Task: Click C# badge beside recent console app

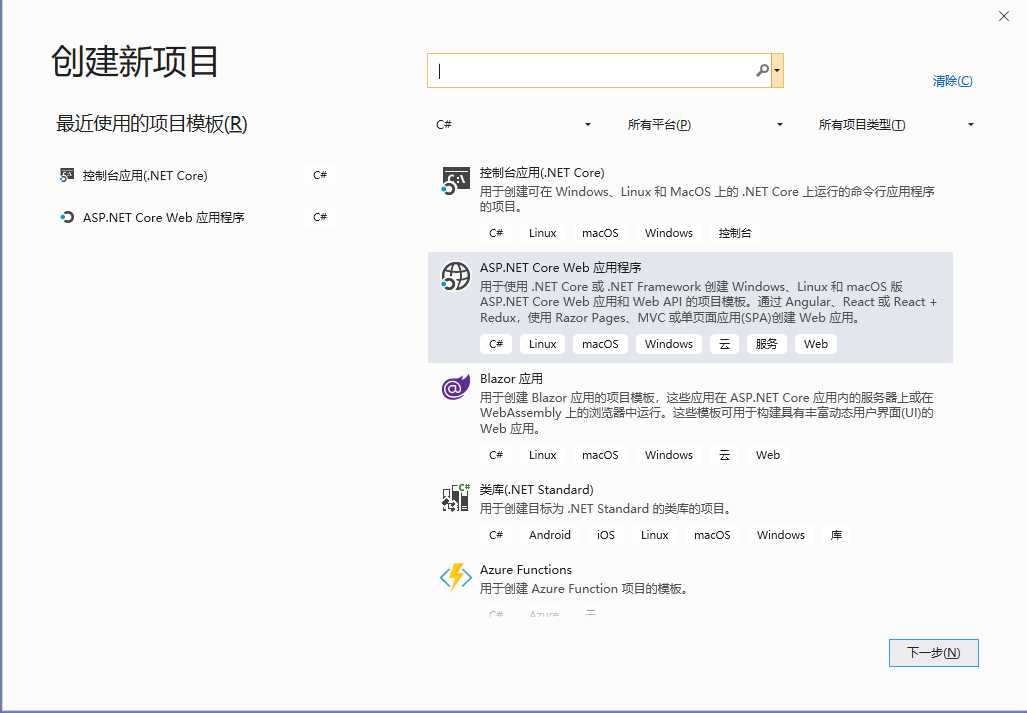Action: 320,175
